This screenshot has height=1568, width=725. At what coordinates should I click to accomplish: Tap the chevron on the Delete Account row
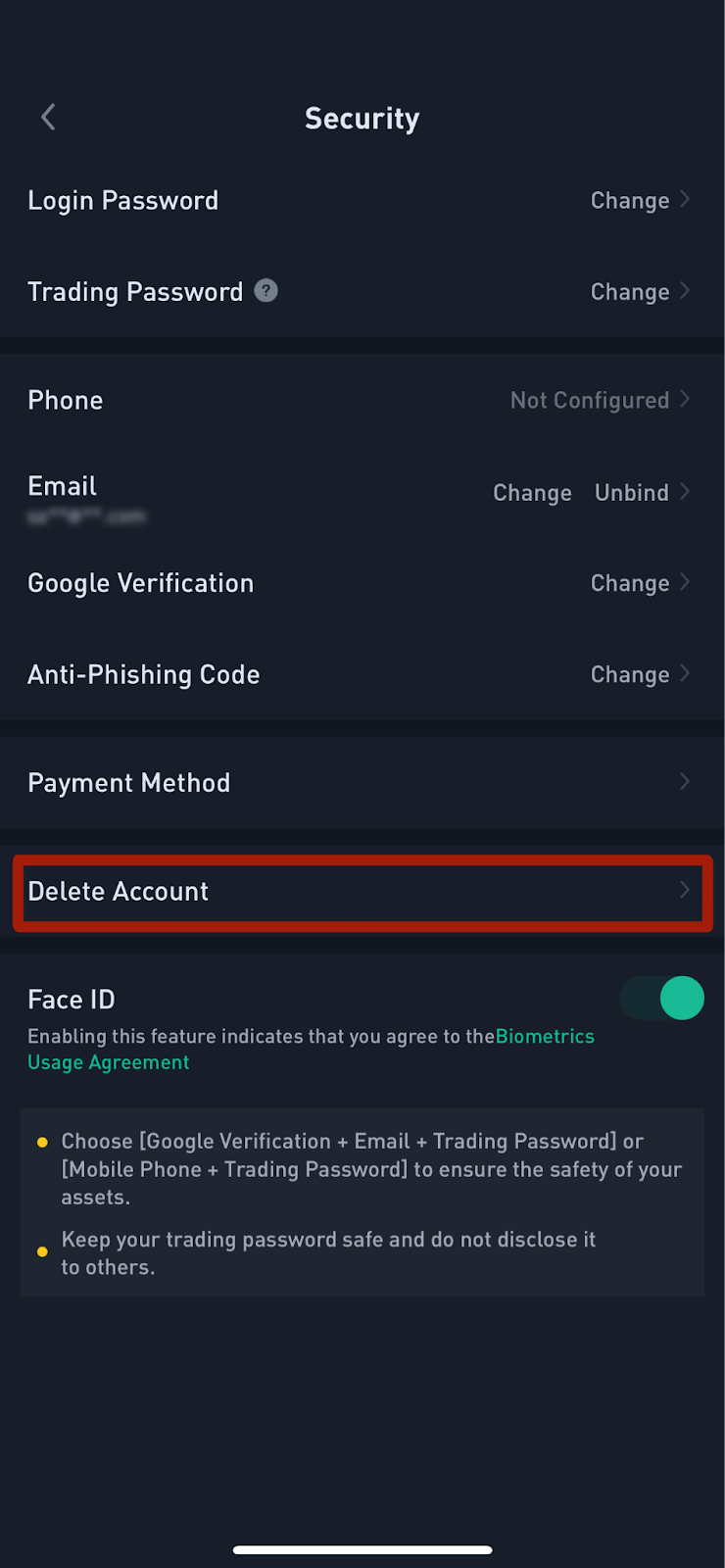tap(685, 891)
